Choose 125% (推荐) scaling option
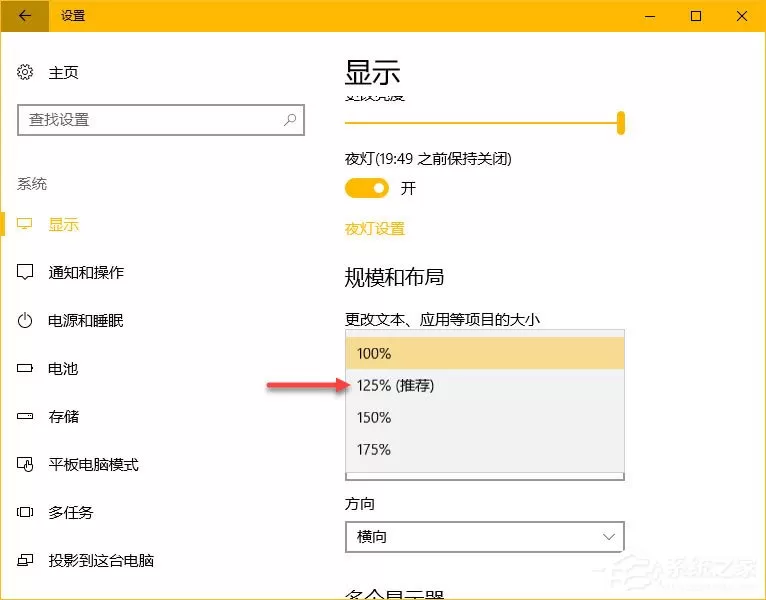 pos(485,386)
